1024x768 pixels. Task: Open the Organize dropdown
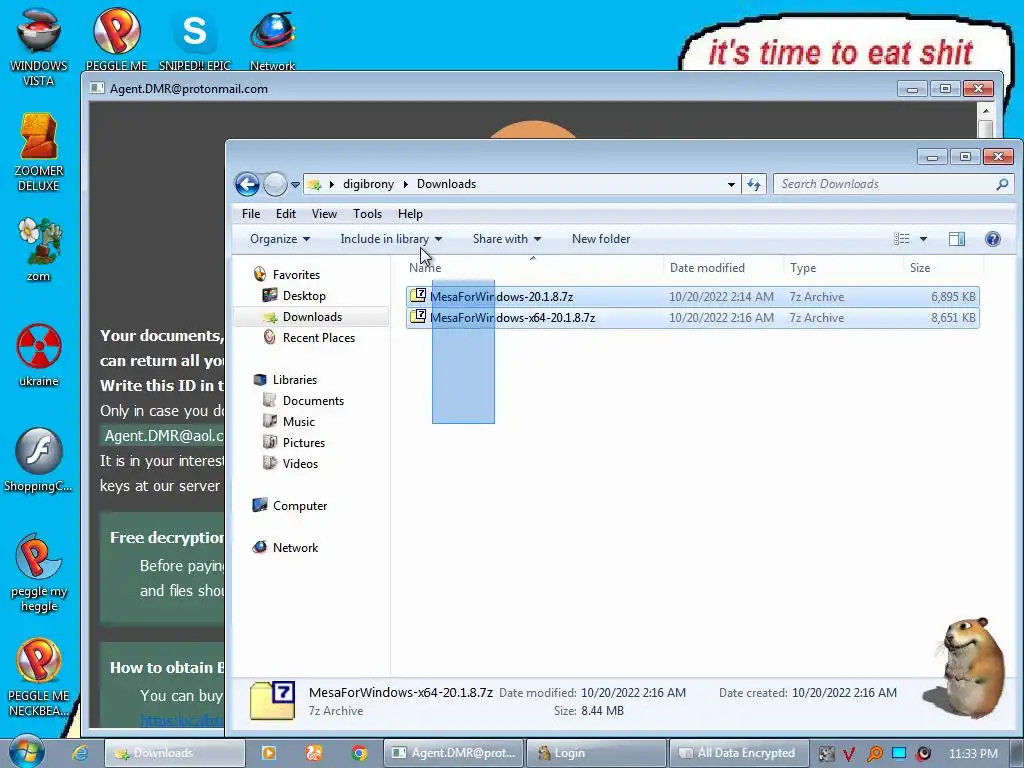(280, 239)
